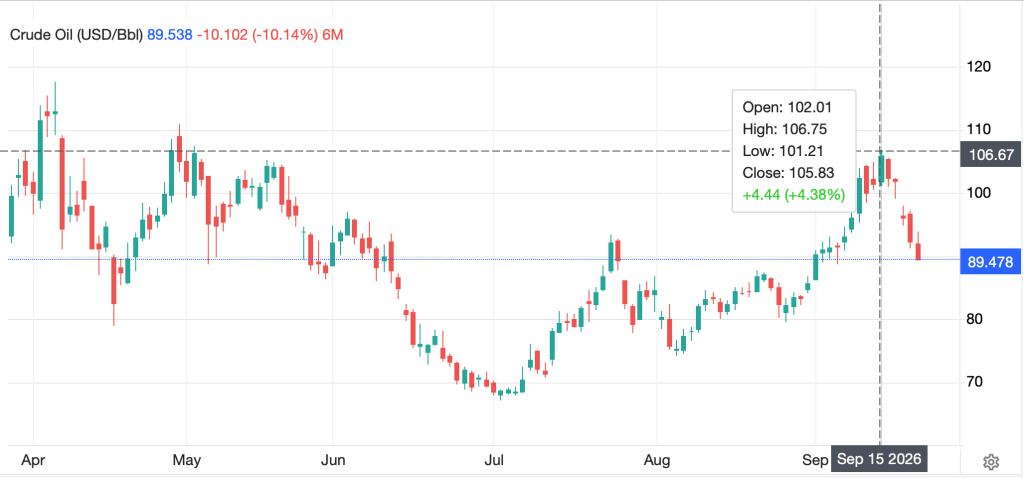Viewport: 1024px width, 478px height.
Task: Click the 110 price axis label
Action: [x=979, y=129]
